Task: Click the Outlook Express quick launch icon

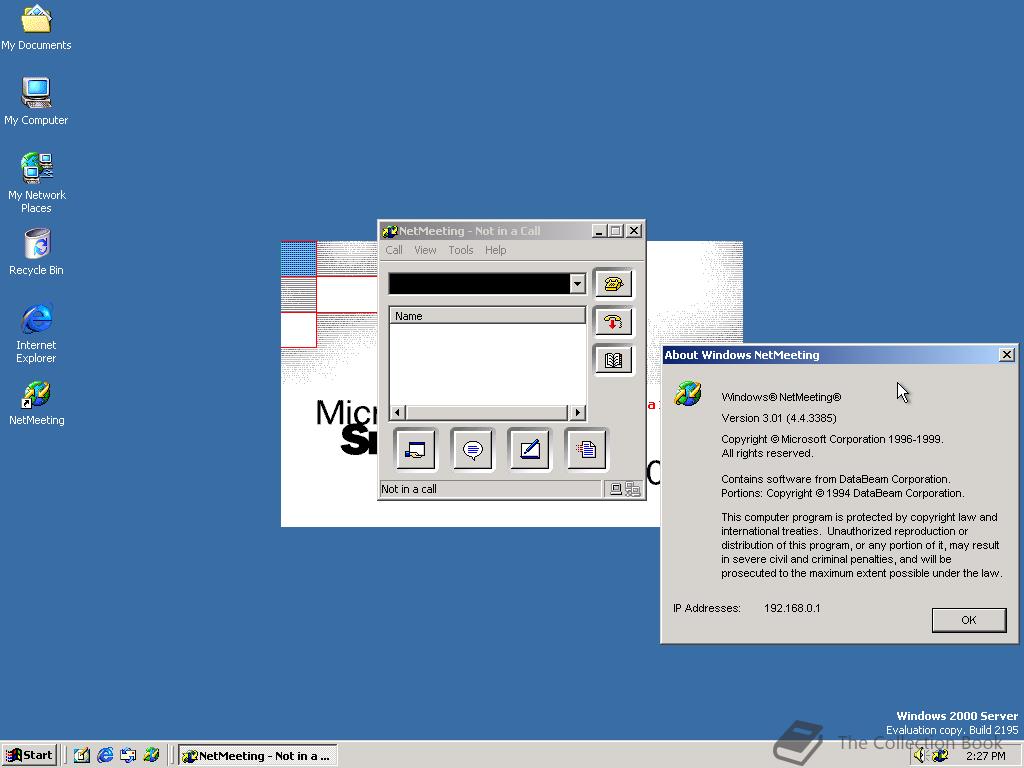Action: [x=128, y=756]
